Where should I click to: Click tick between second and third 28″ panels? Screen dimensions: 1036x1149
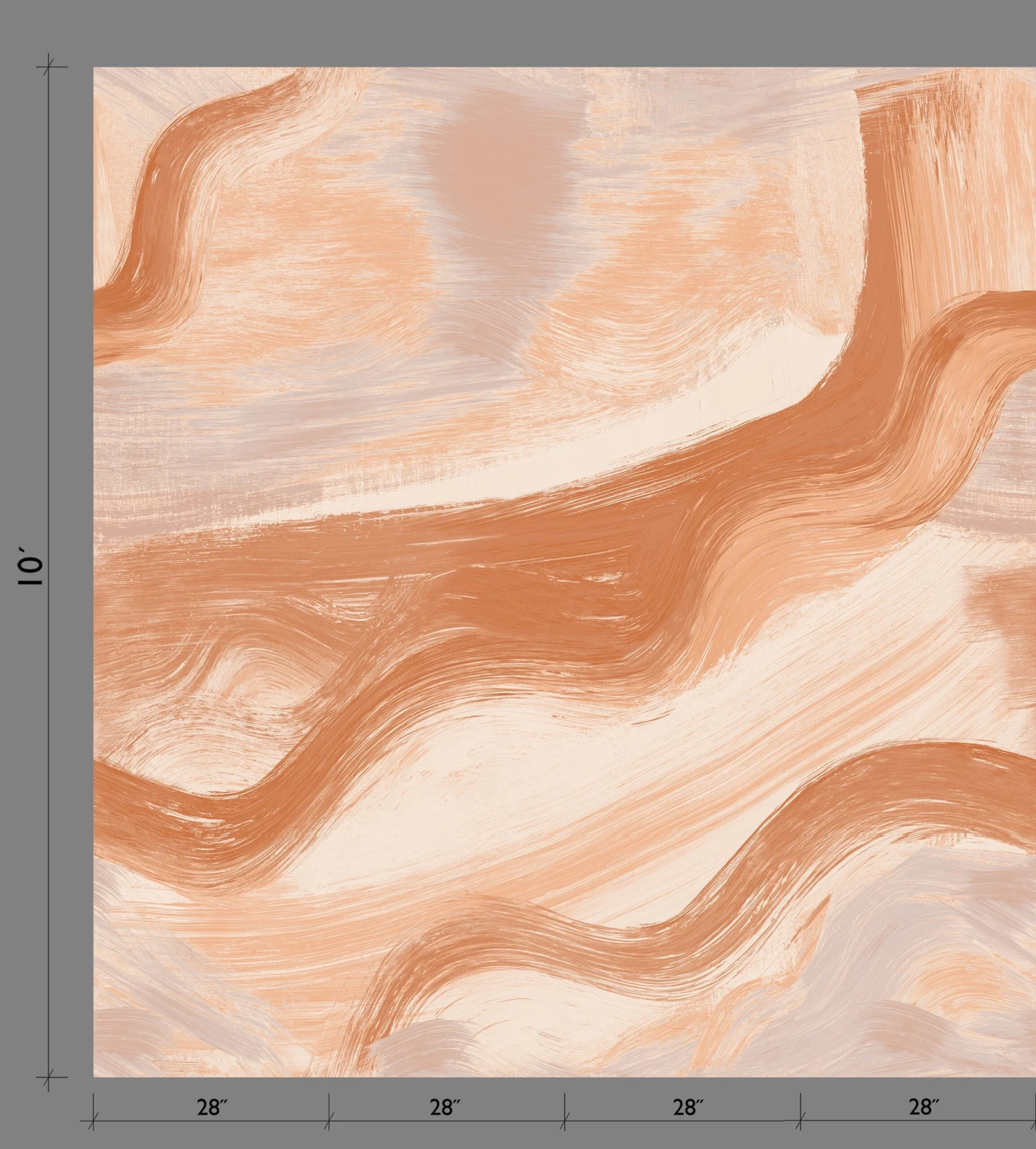click(564, 1121)
